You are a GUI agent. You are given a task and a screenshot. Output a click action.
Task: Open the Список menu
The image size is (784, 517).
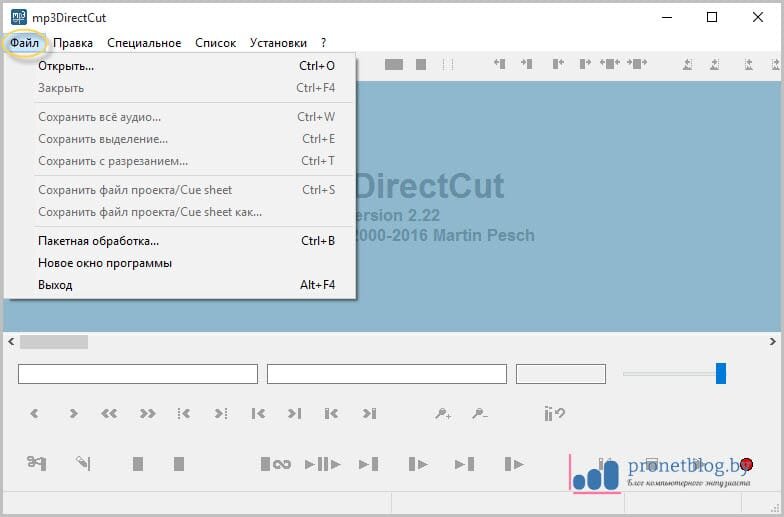(x=215, y=43)
